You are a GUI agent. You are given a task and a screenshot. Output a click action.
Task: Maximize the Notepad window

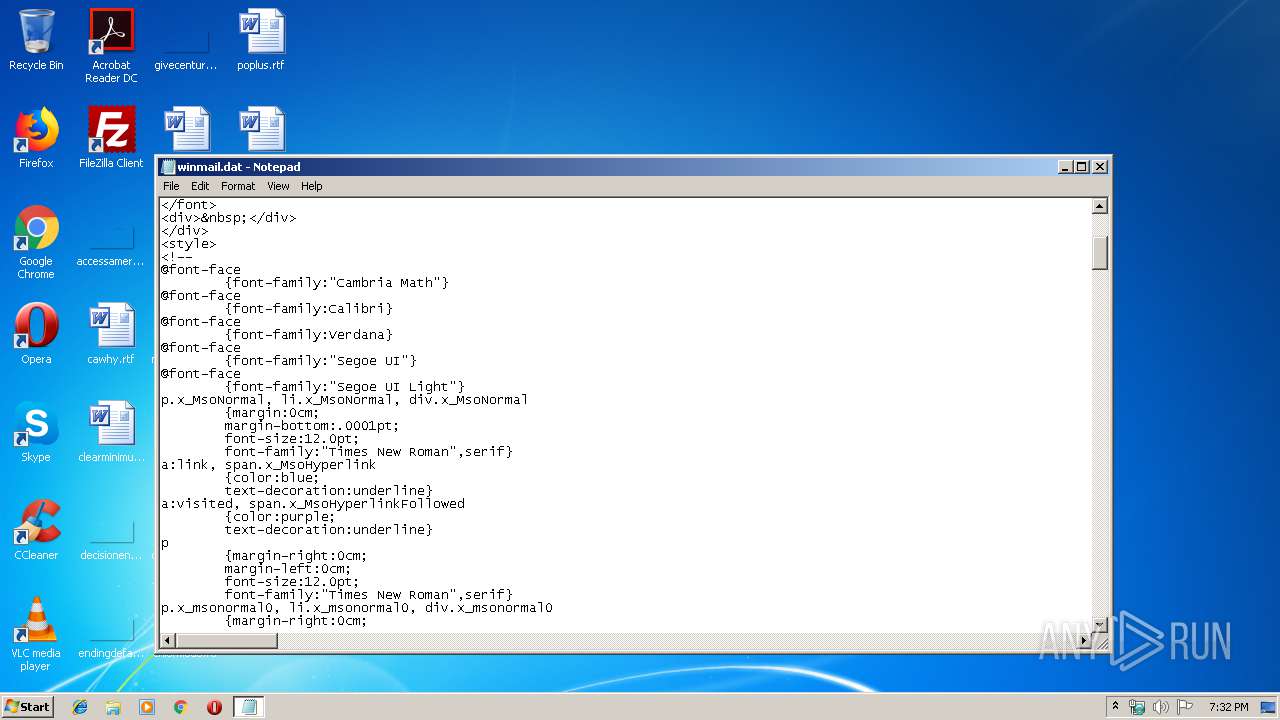pos(1082,167)
